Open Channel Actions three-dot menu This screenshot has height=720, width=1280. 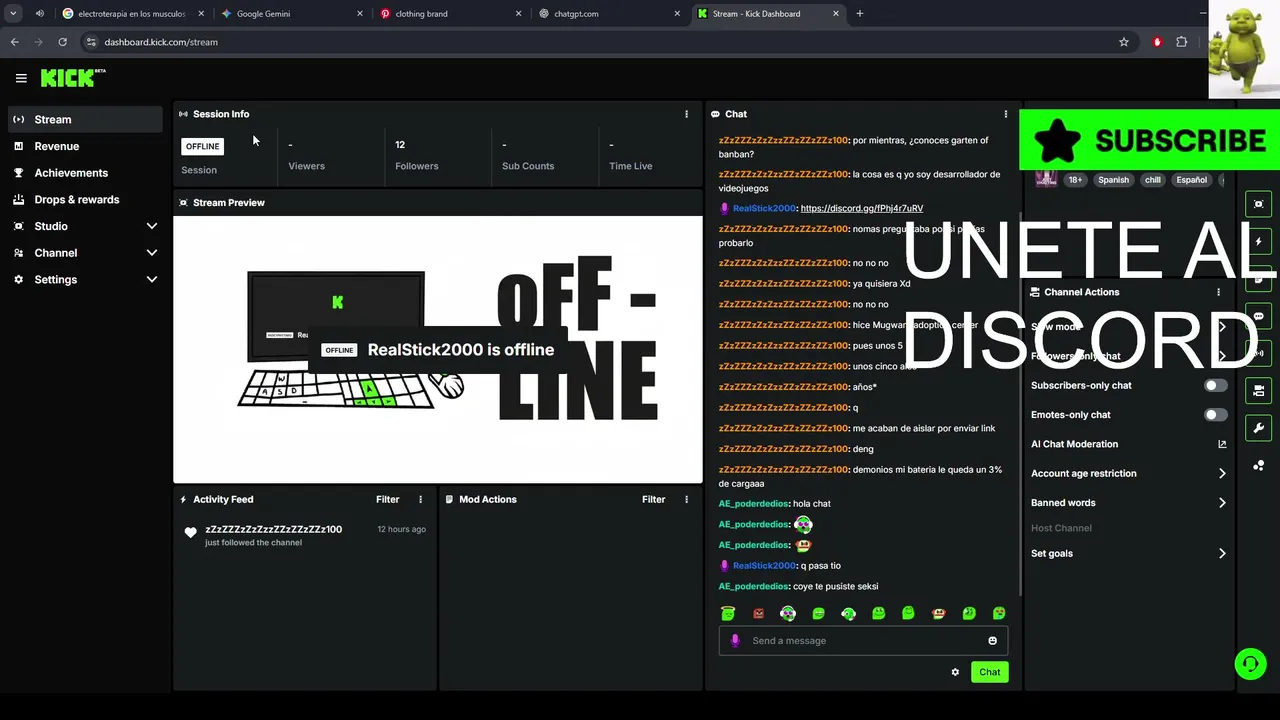tap(1218, 292)
